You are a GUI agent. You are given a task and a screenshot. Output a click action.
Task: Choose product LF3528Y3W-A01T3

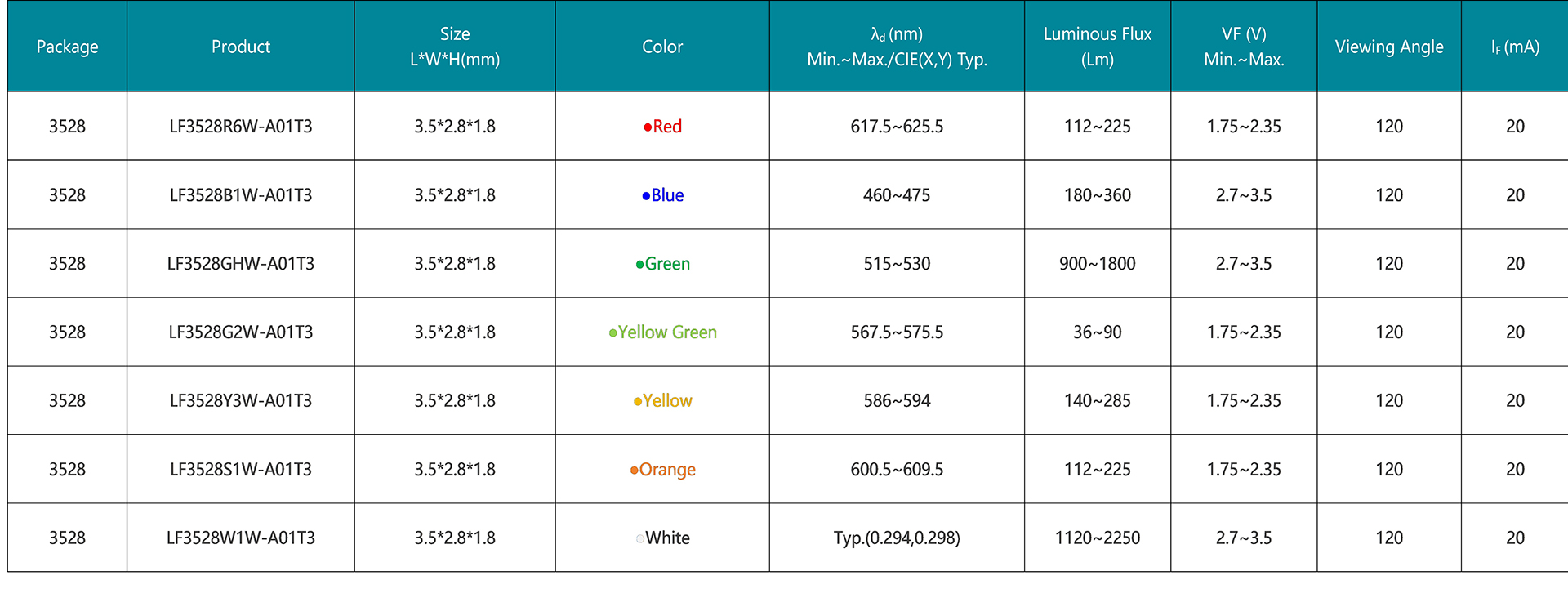pos(241,401)
